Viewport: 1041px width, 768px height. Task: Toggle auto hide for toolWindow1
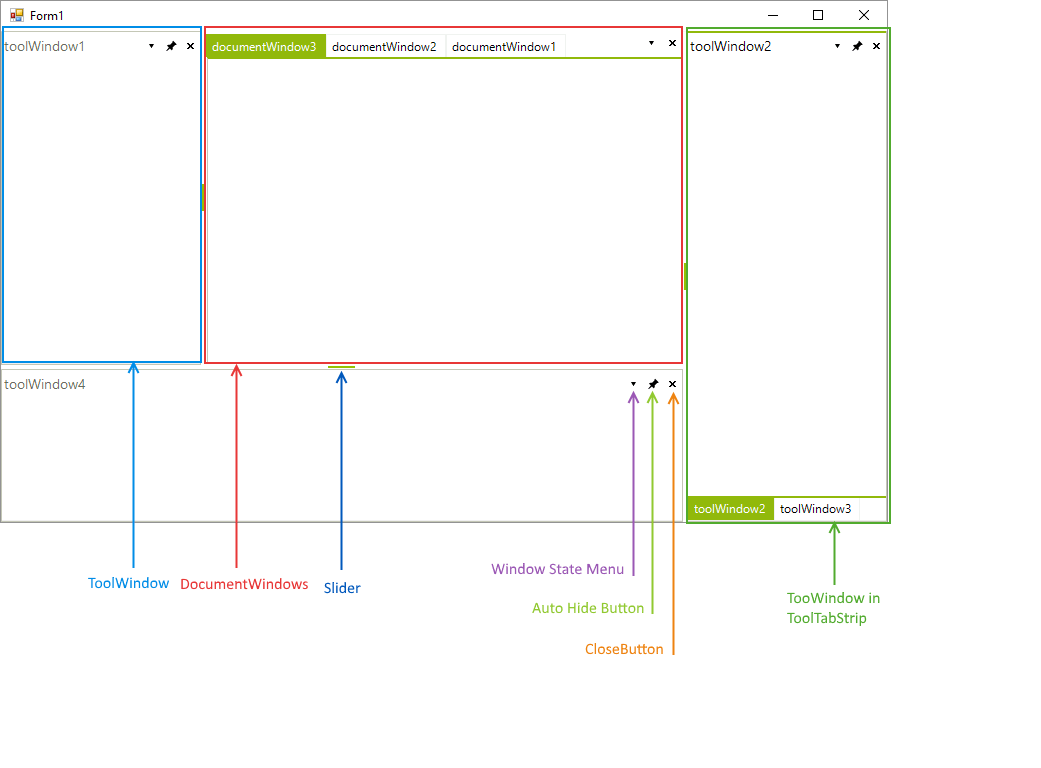click(x=171, y=45)
